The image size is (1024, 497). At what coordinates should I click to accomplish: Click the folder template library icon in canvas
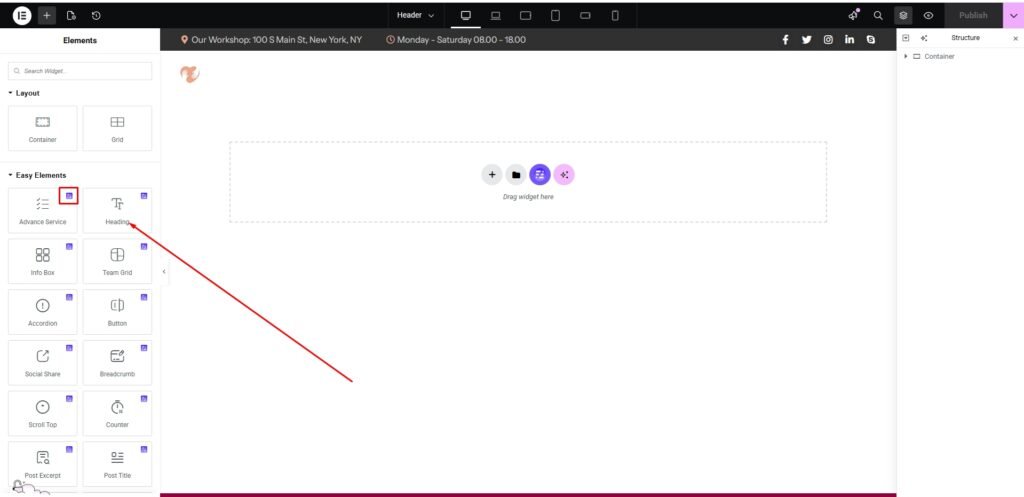pyautogui.click(x=516, y=175)
